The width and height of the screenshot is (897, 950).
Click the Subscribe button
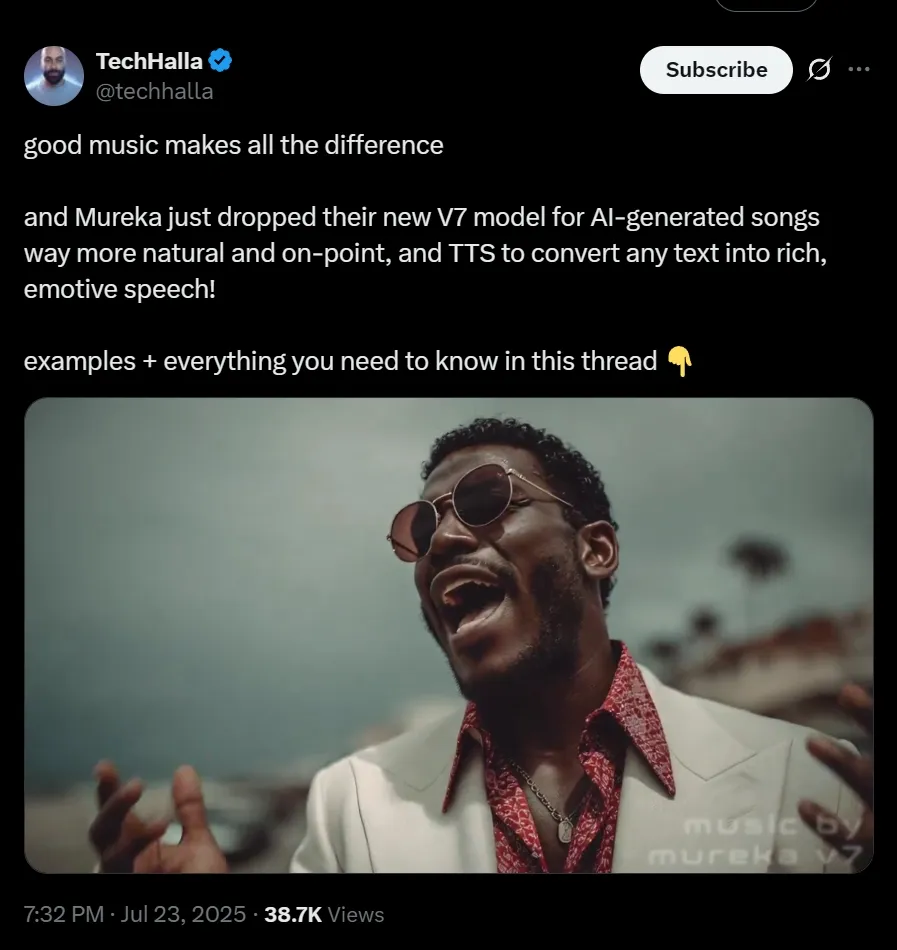(x=716, y=70)
